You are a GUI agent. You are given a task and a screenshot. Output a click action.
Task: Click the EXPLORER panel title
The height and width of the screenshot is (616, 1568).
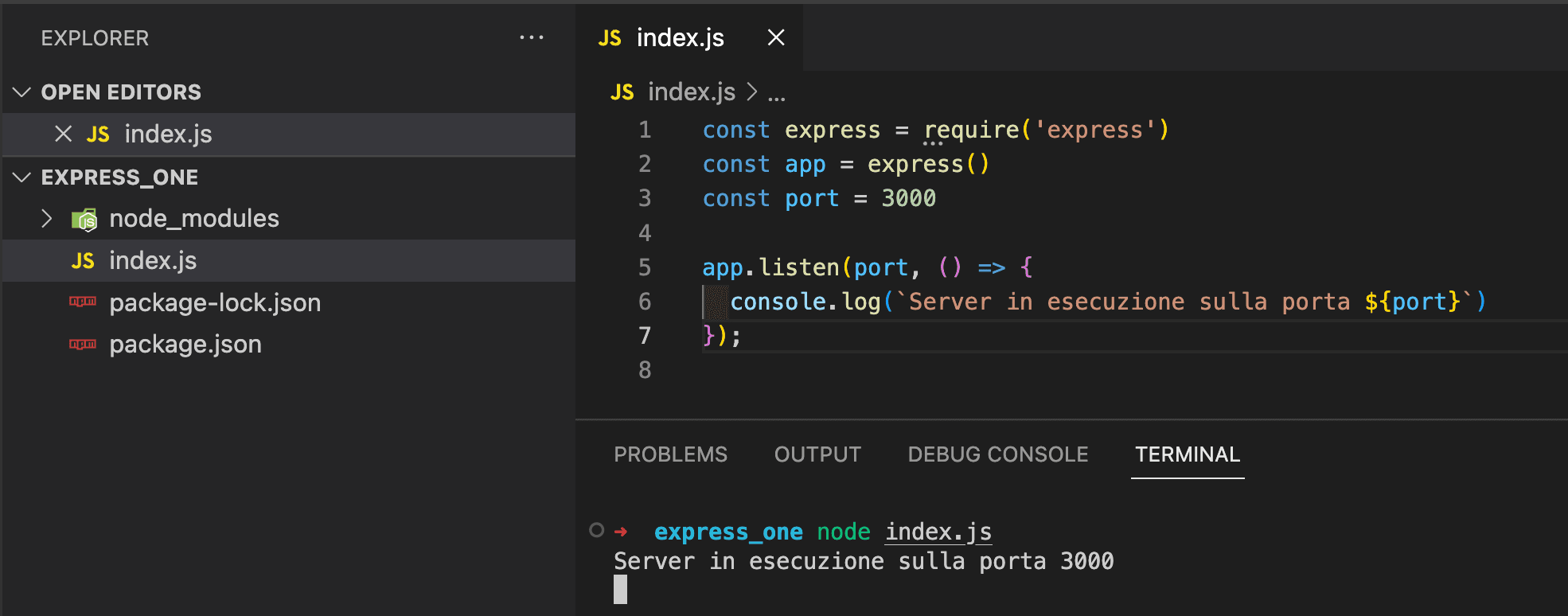click(x=95, y=38)
